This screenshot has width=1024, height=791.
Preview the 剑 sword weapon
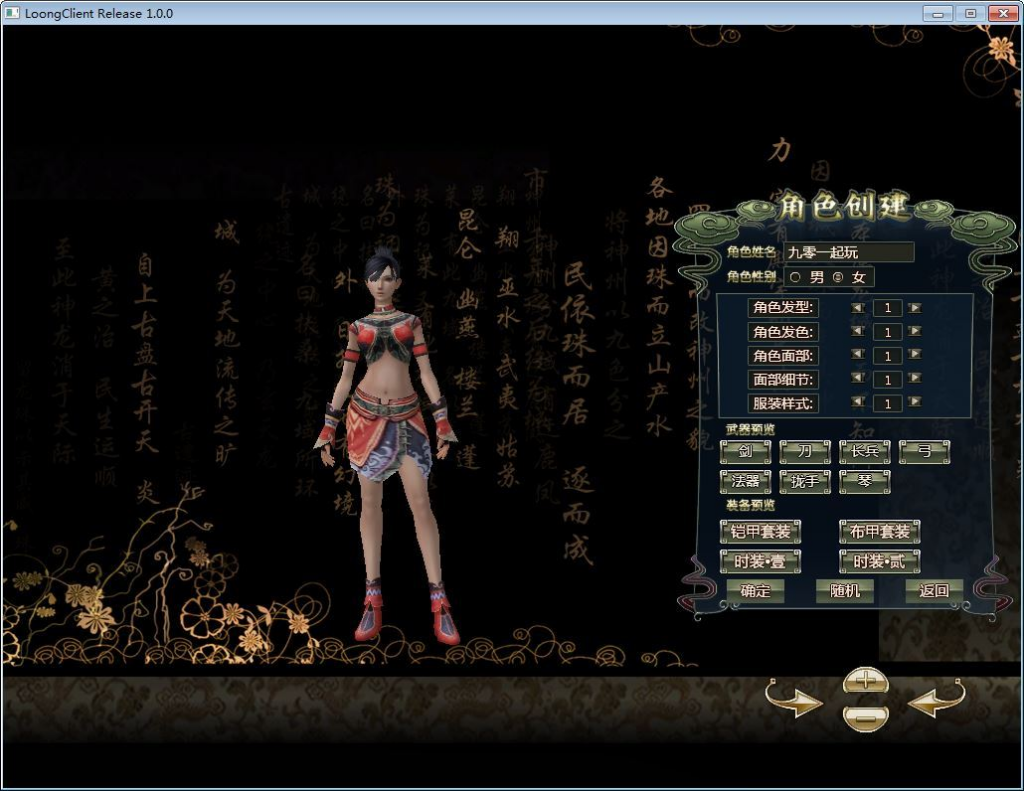(744, 452)
